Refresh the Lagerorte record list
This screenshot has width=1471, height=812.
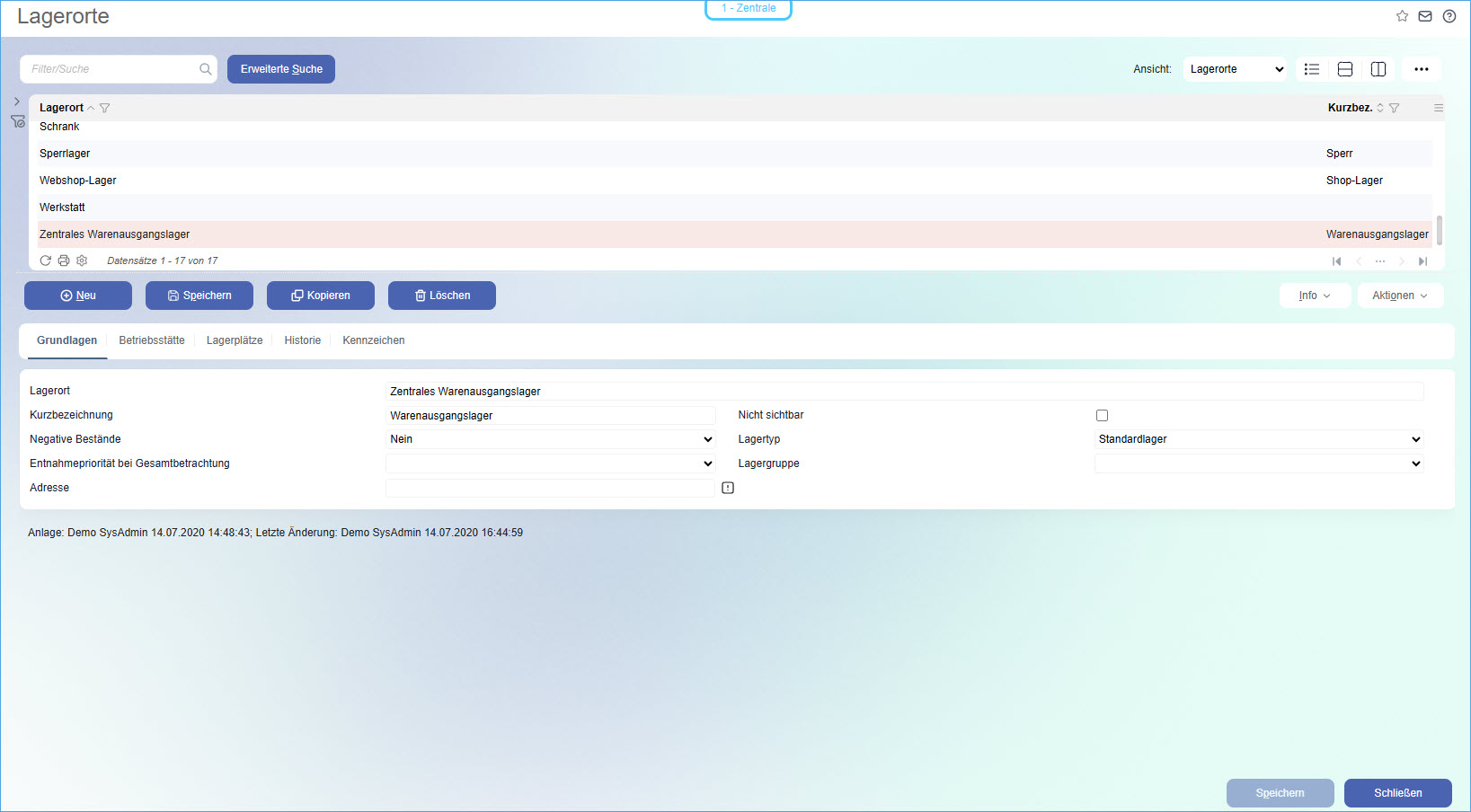click(x=46, y=260)
